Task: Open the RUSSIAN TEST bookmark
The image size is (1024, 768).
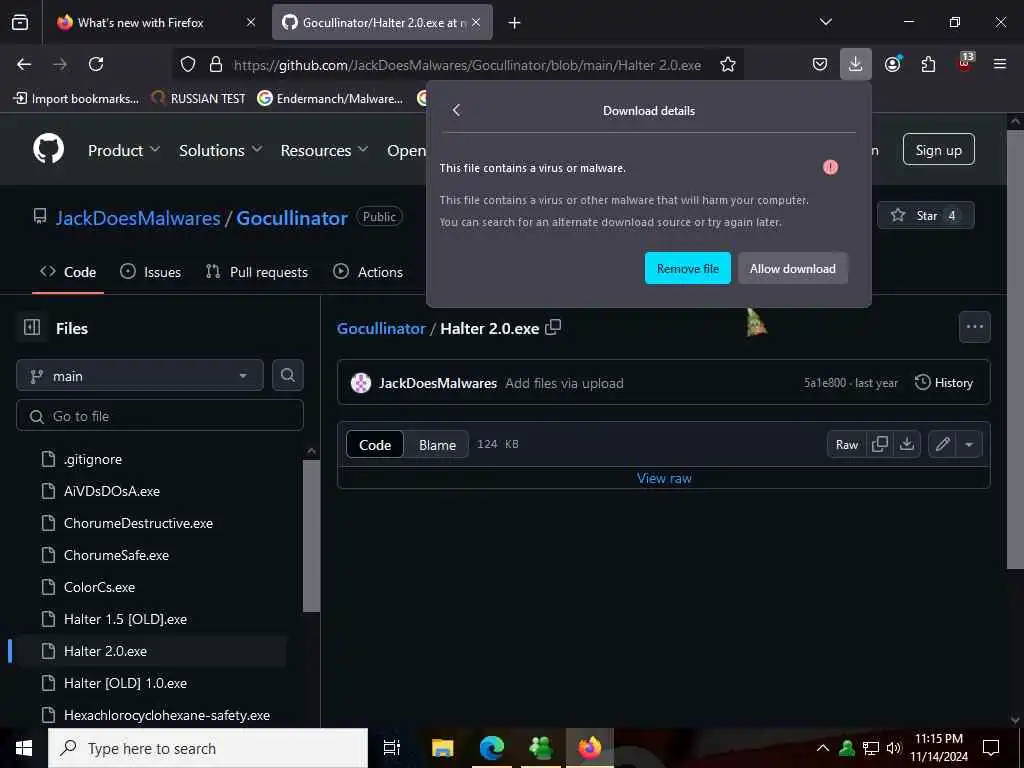Action: coord(198,99)
